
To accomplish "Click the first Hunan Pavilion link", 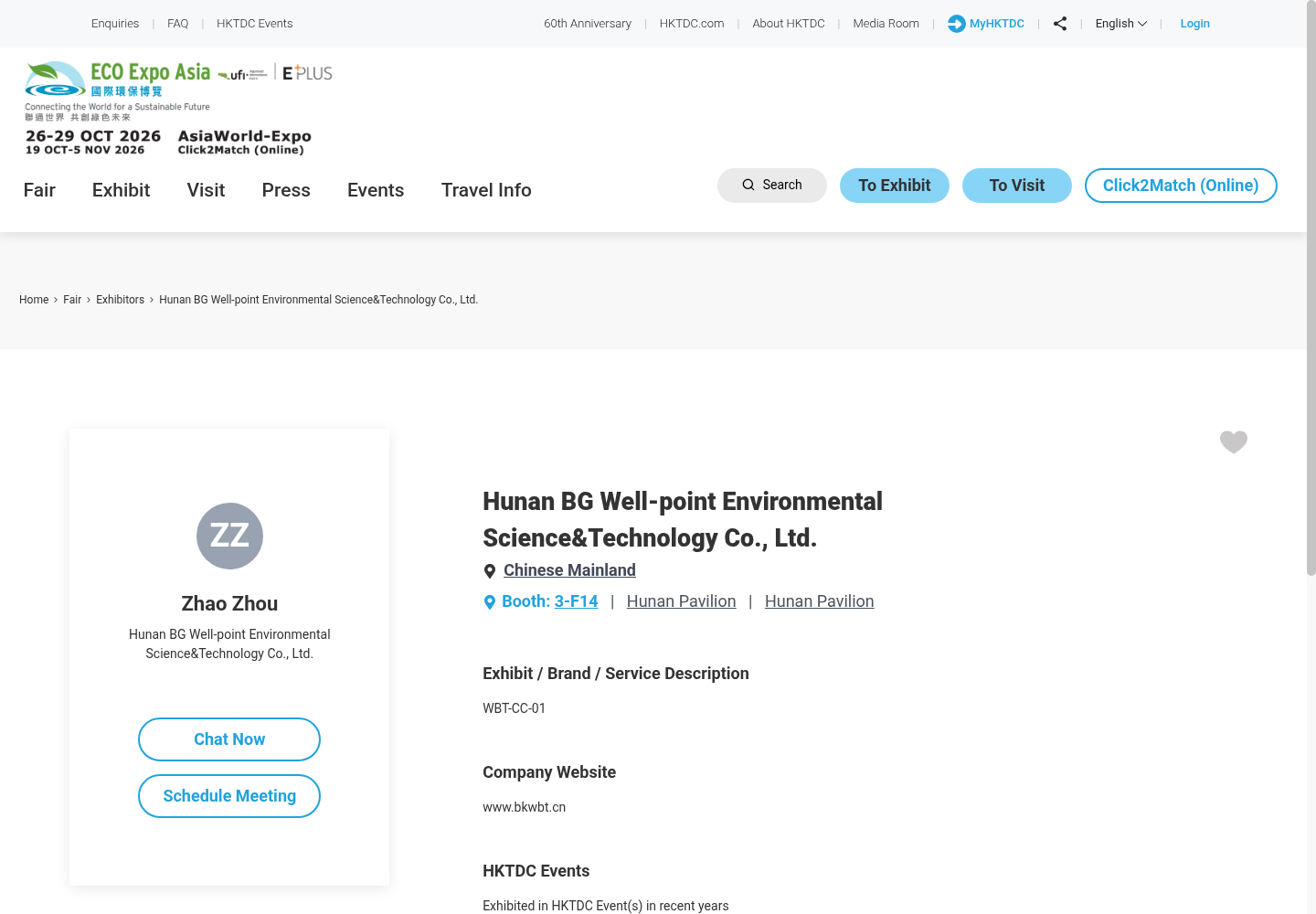I will coord(682,601).
